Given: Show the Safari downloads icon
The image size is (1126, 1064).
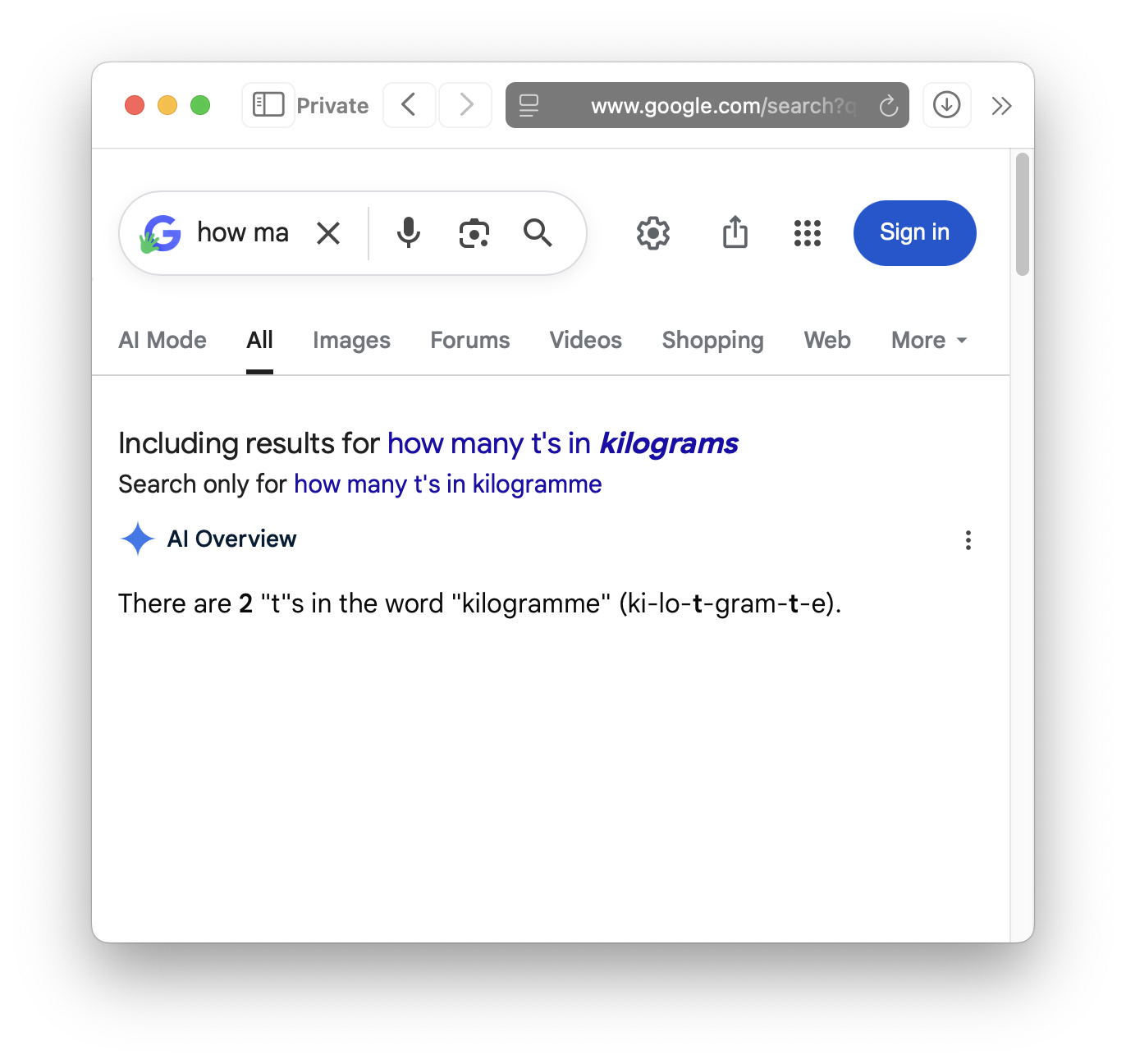Looking at the screenshot, I should click(947, 105).
